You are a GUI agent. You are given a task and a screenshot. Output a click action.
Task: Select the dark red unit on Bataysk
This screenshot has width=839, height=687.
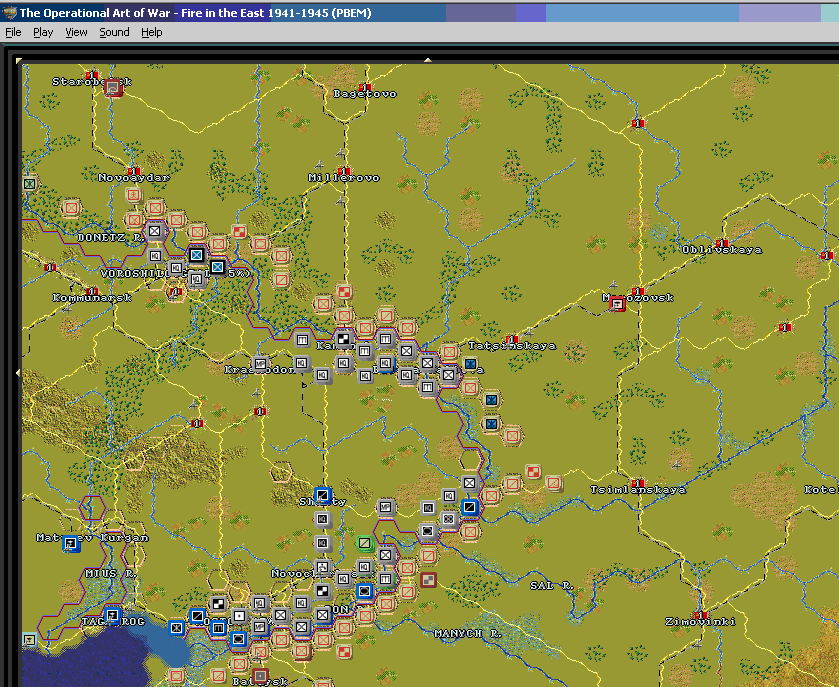pyautogui.click(x=260, y=675)
